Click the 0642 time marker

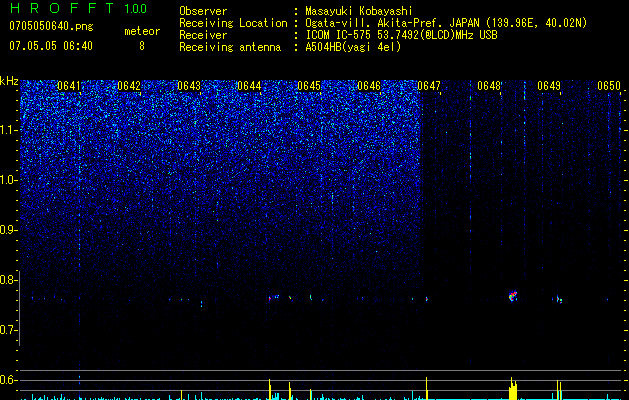129,86
